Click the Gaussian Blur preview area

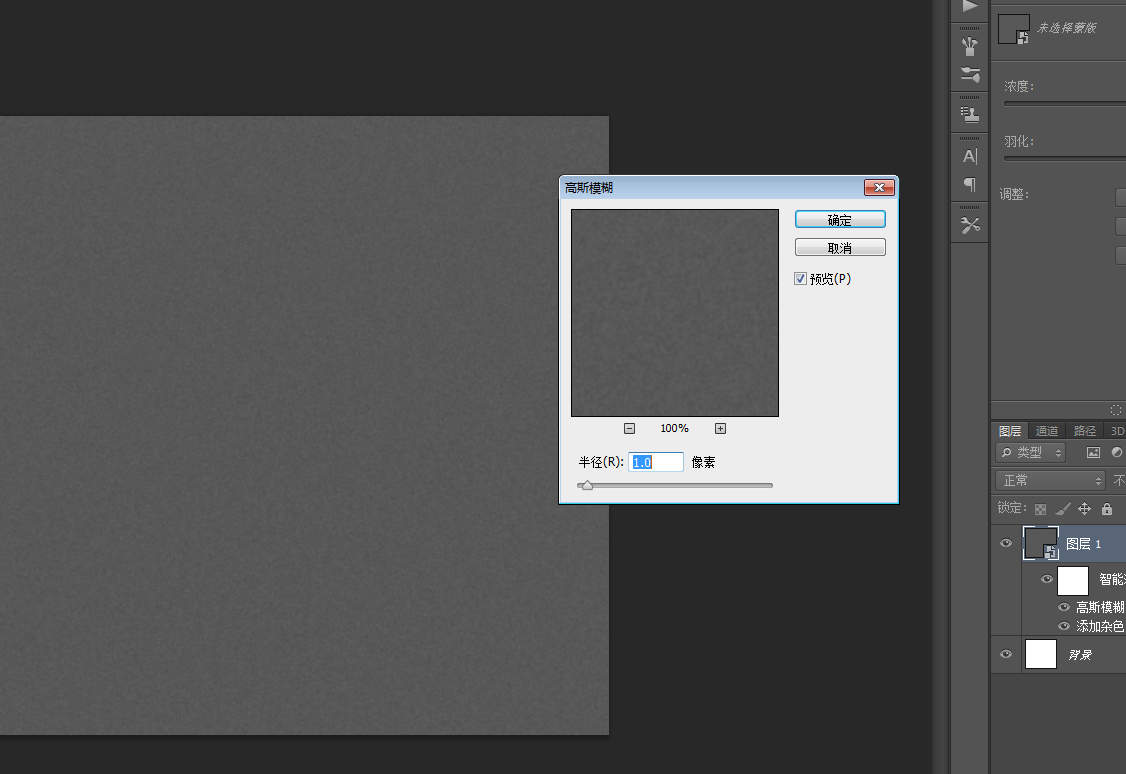675,313
